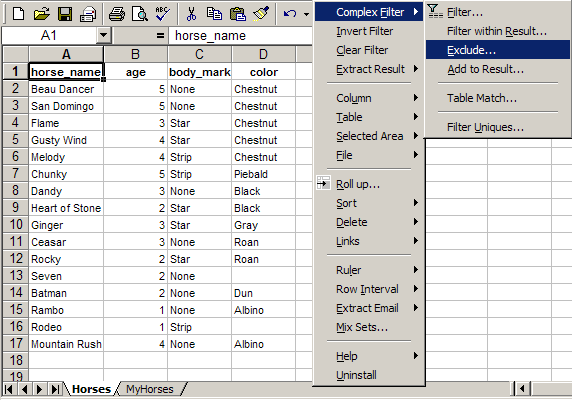
Task: Choose Filter... in the submenu
Action: (498, 12)
